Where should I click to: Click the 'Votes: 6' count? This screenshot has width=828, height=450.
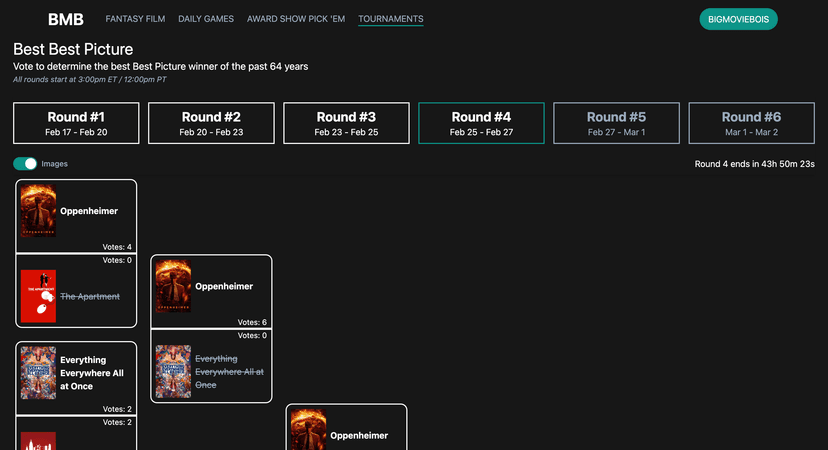point(252,322)
